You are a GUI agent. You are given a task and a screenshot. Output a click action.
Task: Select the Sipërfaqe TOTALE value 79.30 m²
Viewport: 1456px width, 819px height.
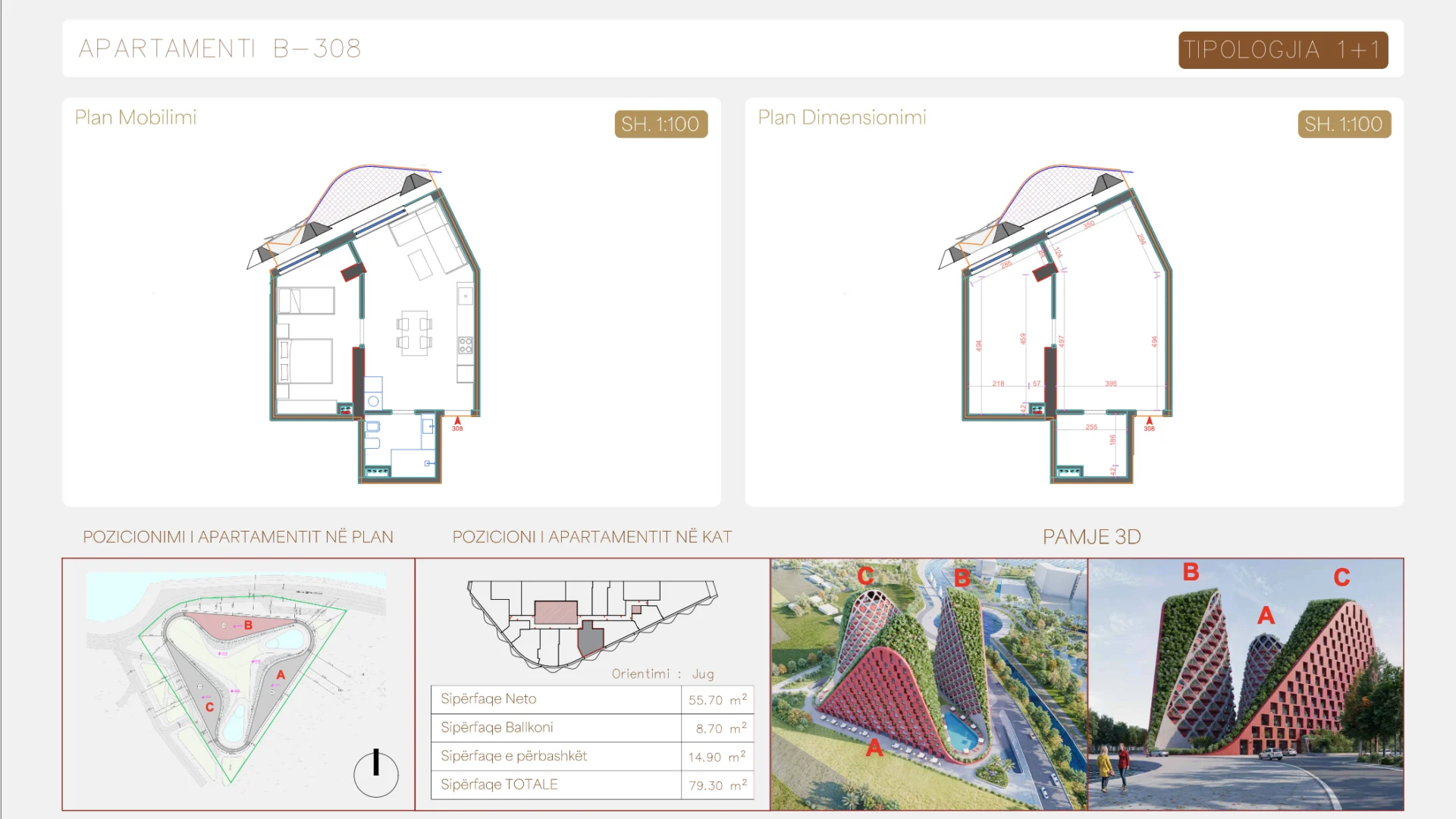tap(717, 785)
